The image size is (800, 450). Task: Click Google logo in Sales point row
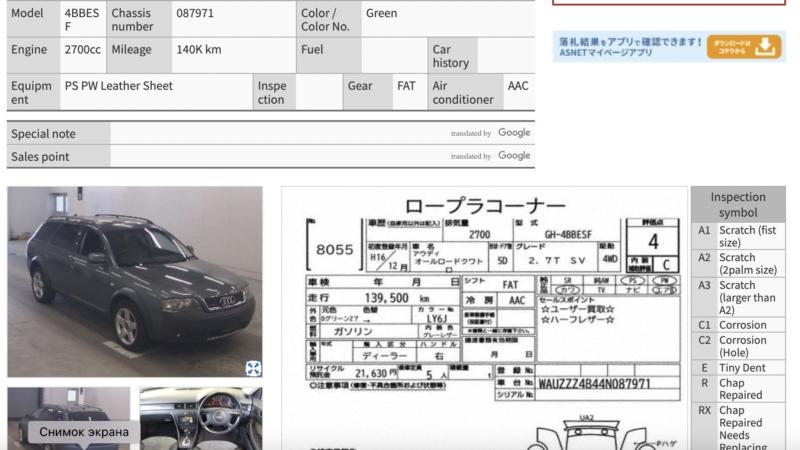(514, 156)
